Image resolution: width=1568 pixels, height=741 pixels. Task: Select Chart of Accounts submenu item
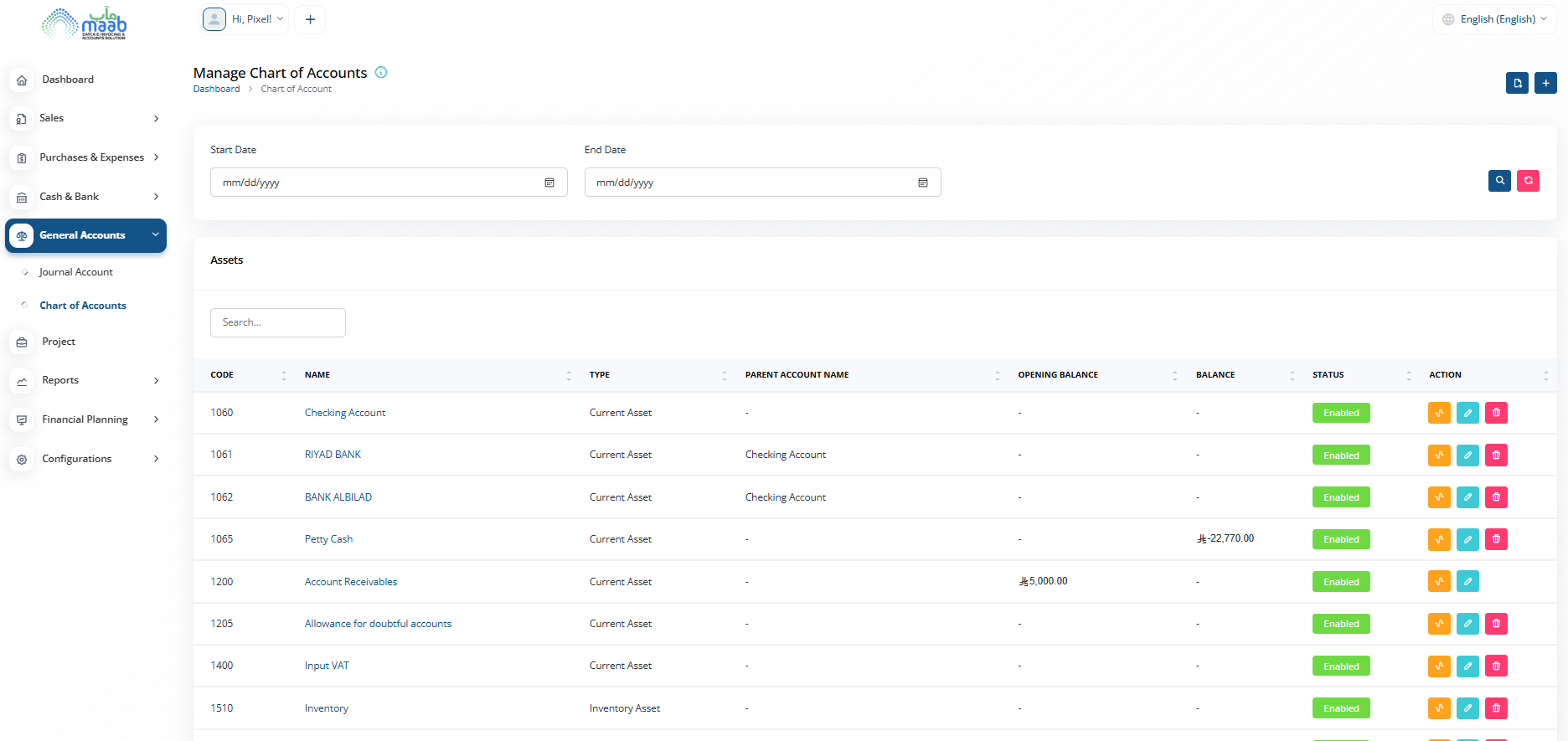(83, 306)
